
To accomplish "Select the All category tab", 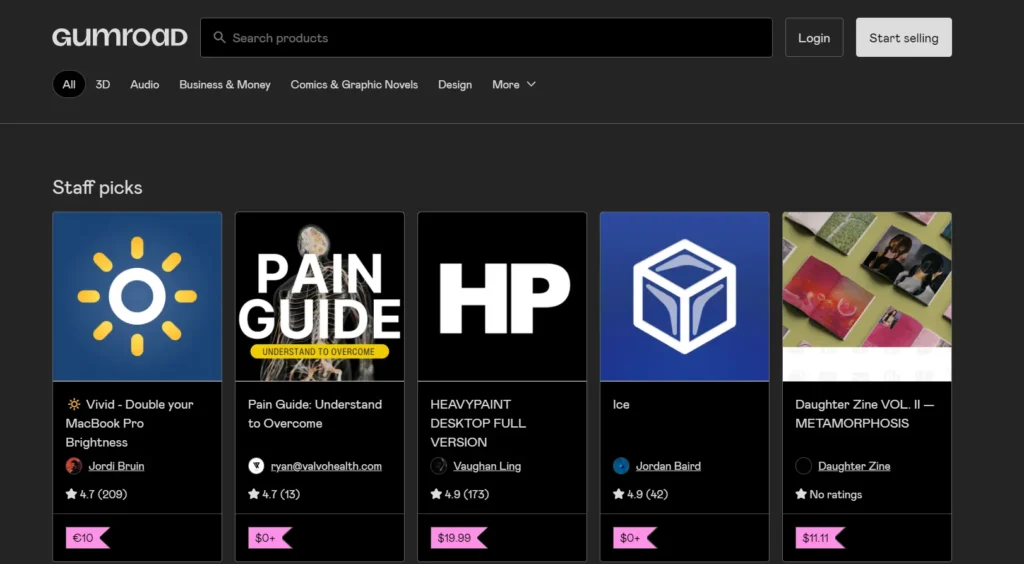I will click(69, 84).
